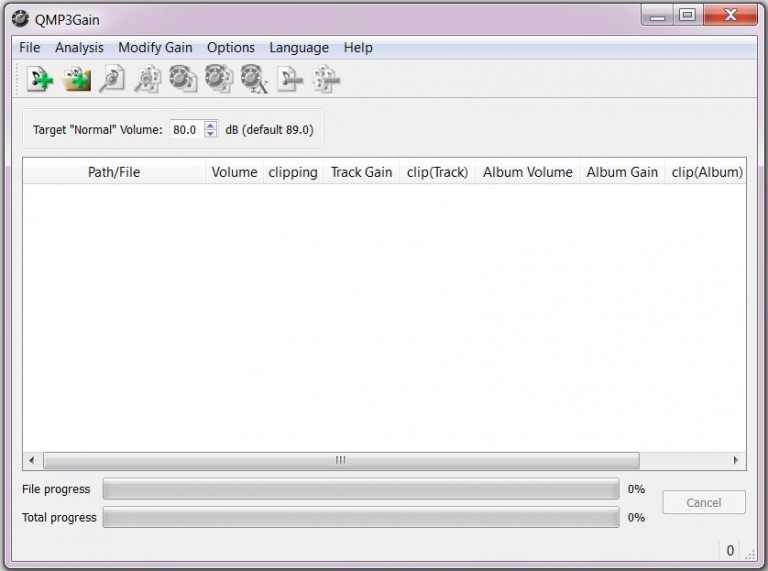This screenshot has width=768, height=571.
Task: Open the Analysis menu
Action: [79, 48]
